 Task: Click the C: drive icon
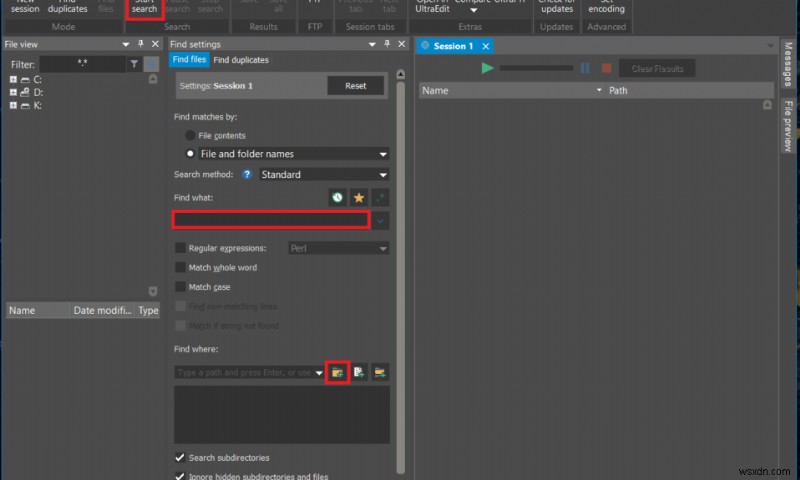25,80
